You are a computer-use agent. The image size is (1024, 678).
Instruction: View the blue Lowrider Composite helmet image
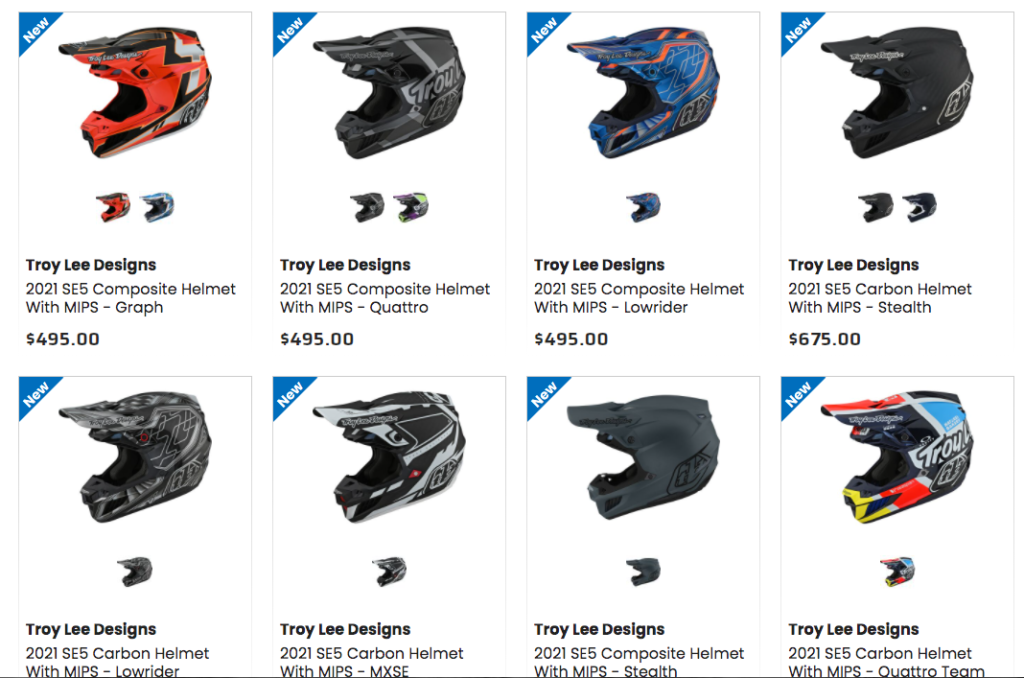643,93
